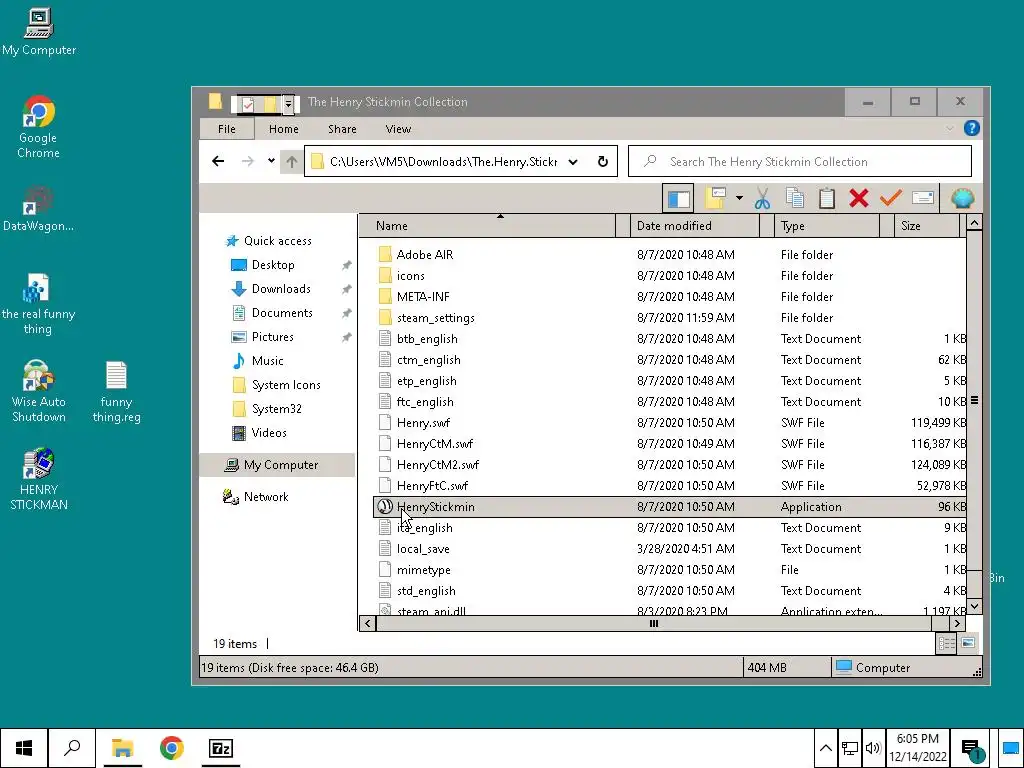Click the Copy icon in toolbar
This screenshot has height=768, width=1024.
click(x=795, y=198)
